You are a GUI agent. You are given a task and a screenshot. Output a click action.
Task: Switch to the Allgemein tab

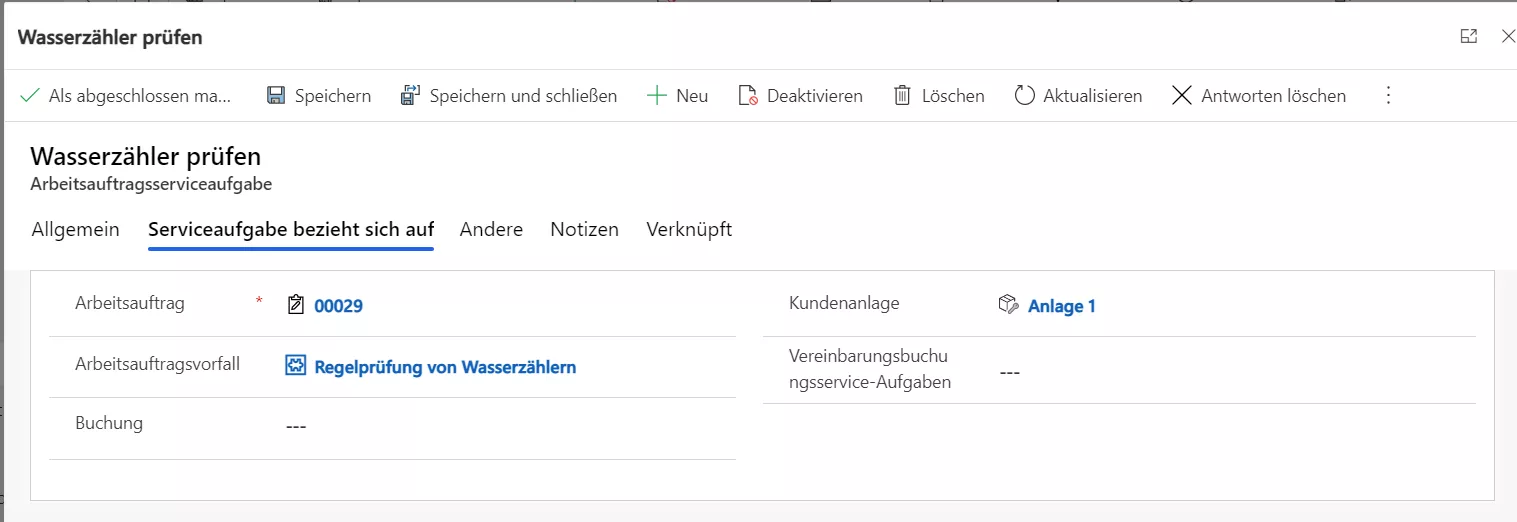(76, 229)
